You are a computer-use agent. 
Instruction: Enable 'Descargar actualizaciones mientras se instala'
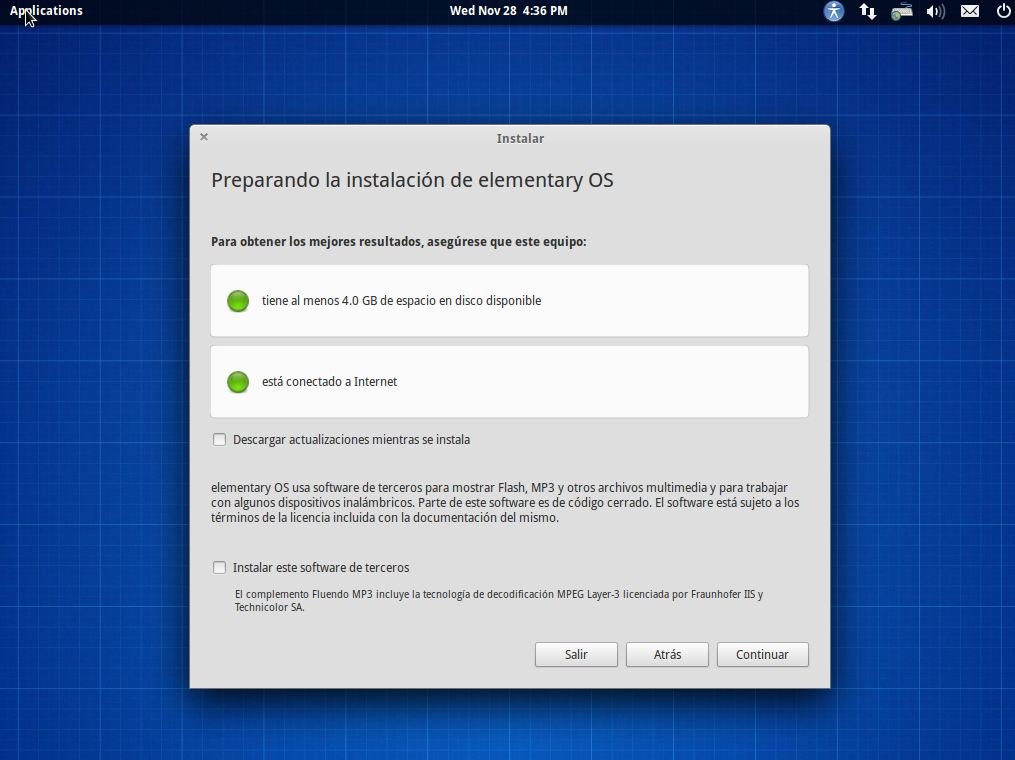pos(220,439)
